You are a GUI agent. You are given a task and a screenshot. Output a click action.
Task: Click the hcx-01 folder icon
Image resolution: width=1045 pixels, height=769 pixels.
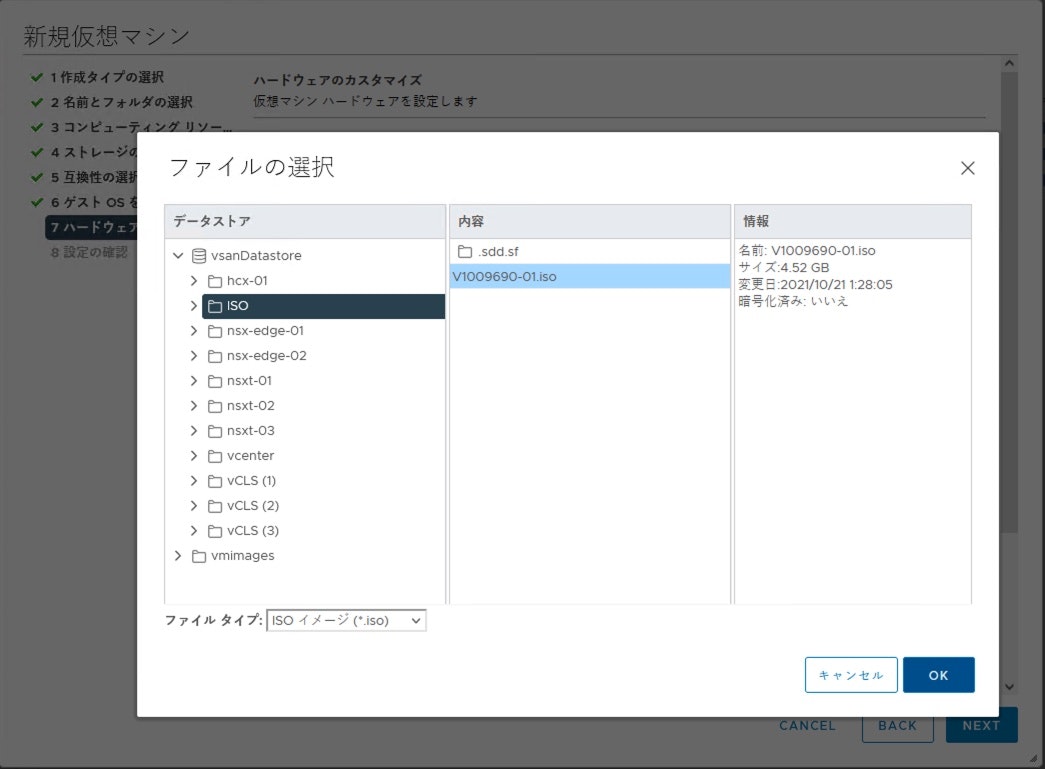point(215,281)
